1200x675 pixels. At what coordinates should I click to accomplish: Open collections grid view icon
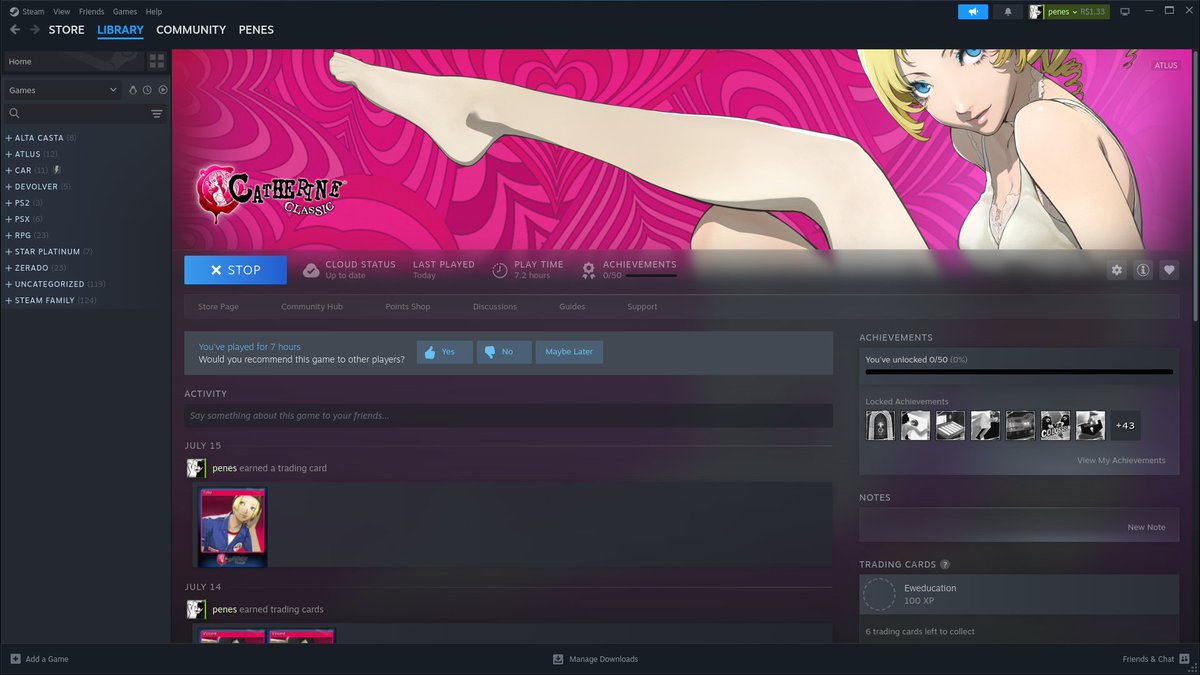(x=157, y=62)
